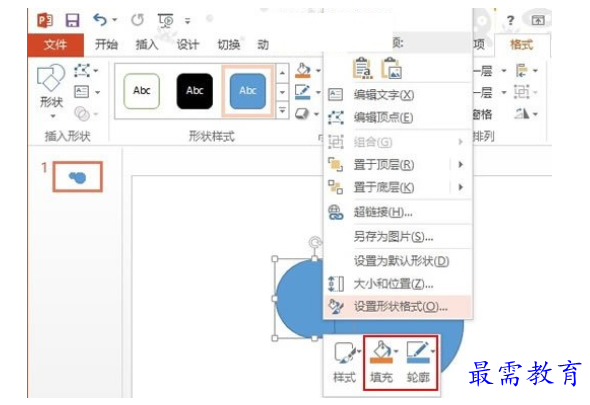Click the 样式 button in mini toolbar
The width and height of the screenshot is (590, 405).
point(345,362)
